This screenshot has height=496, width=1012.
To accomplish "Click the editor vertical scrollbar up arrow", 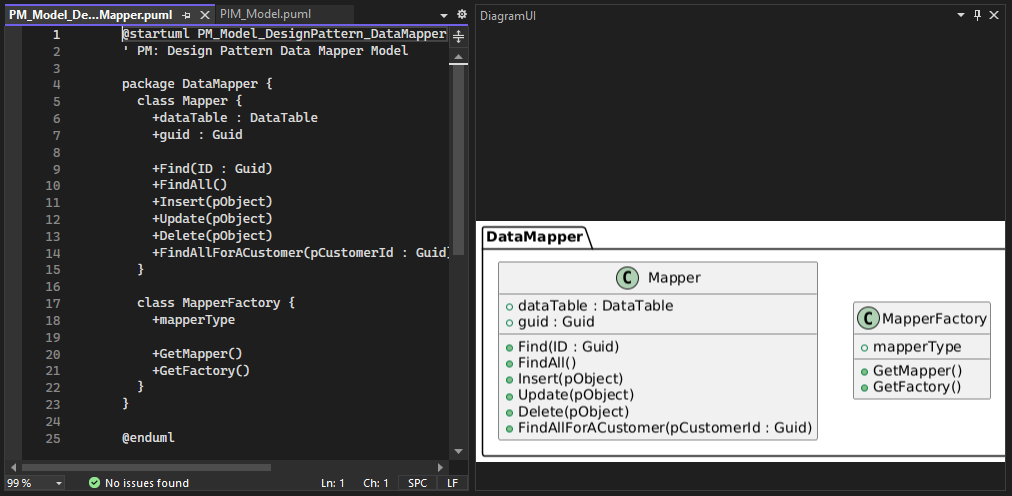I will coord(458,57).
